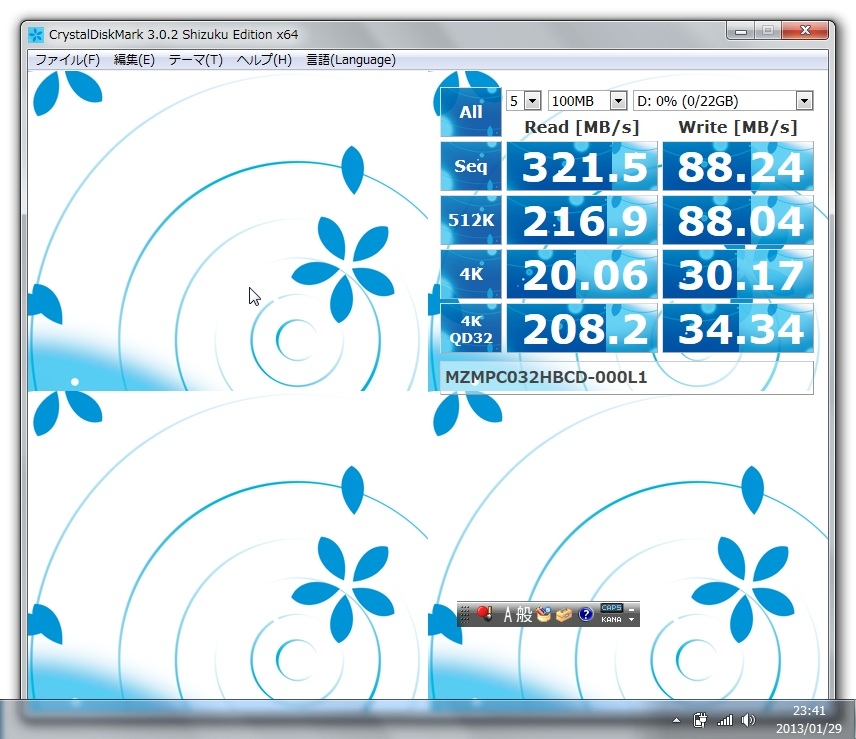This screenshot has width=856, height=739.
Task: Click the IME input mode 'A' indicator
Action: pos(509,614)
